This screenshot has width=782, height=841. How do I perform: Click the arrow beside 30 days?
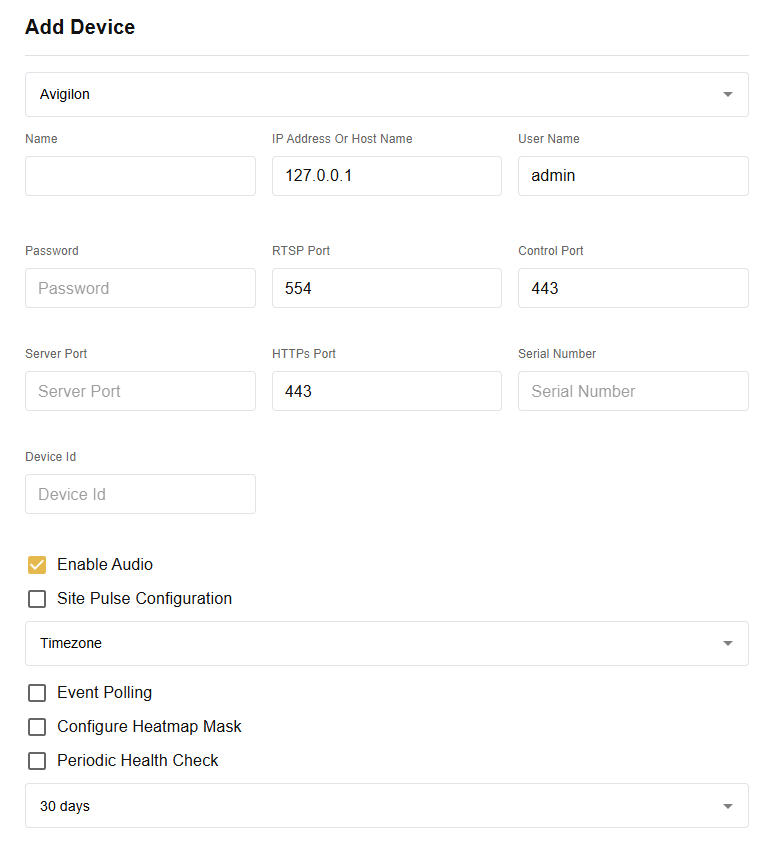pyautogui.click(x=728, y=805)
